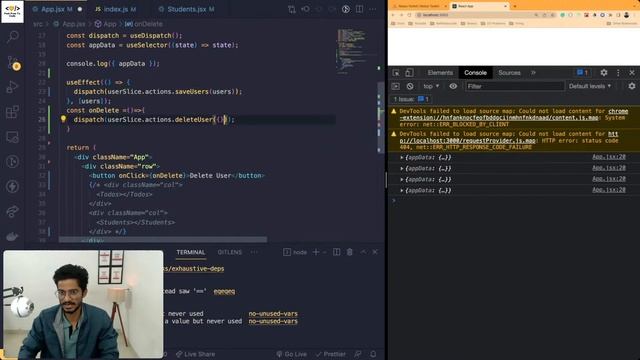
Task: Open App.jsx:20 source link of first log
Action: click(609, 157)
